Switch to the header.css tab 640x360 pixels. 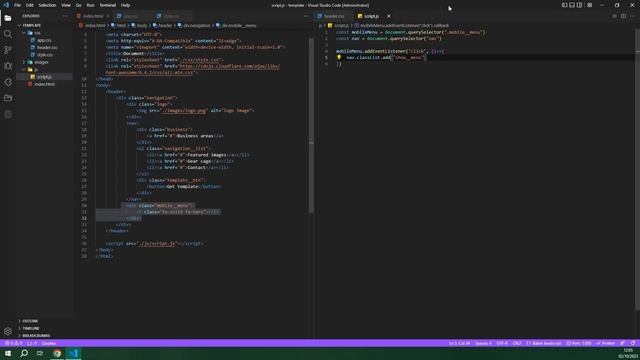coord(334,16)
